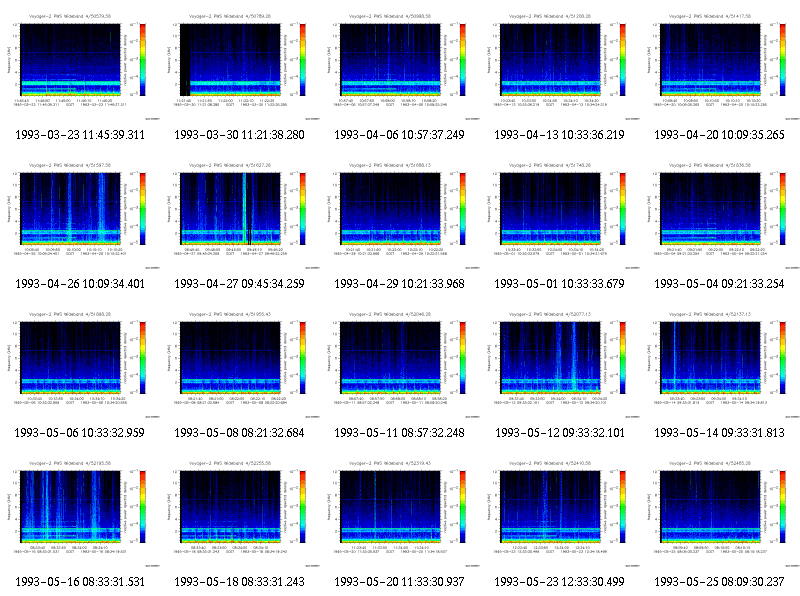Open the spectrogram thumbnail for 1993-05-16 08:33:31.531

click(x=80, y=513)
